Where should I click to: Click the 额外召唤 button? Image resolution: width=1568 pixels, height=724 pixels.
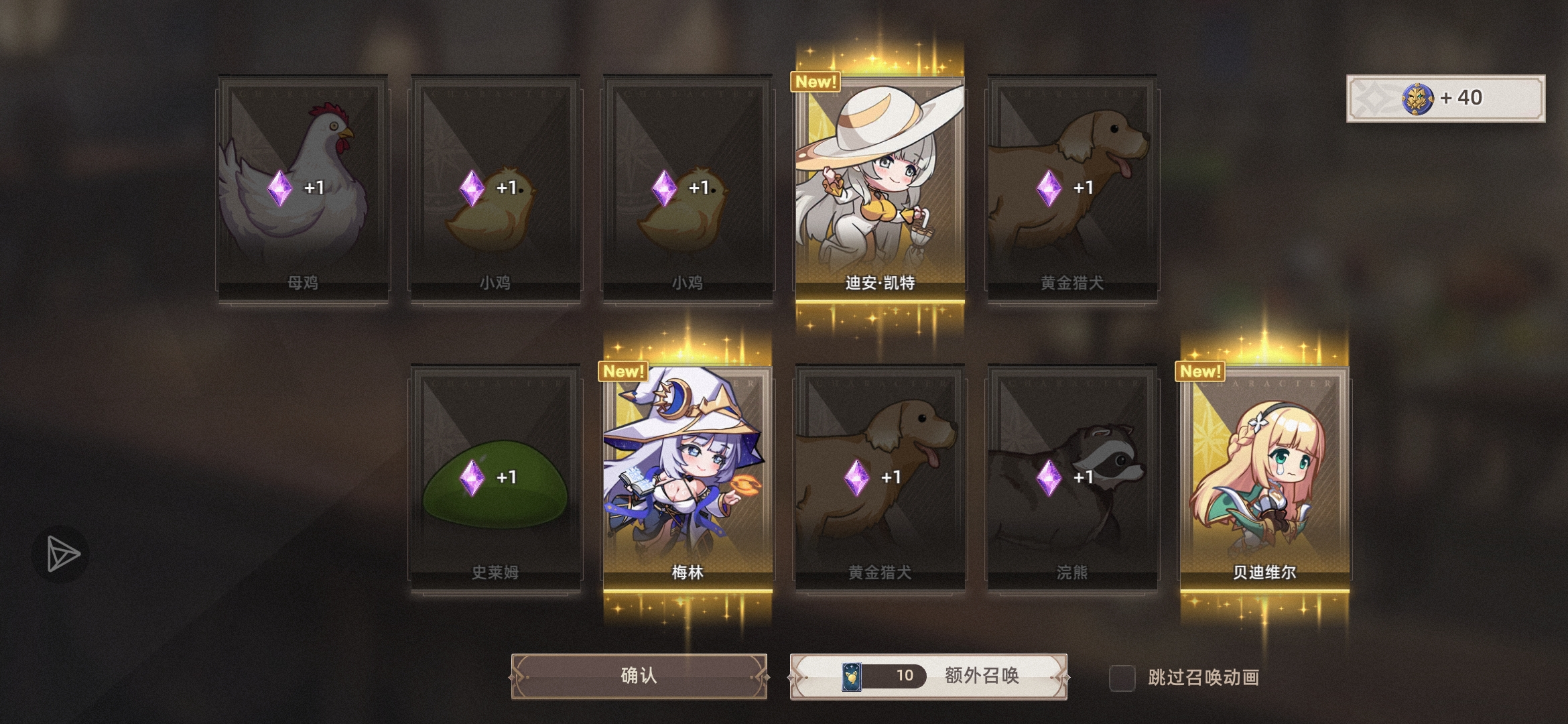928,676
